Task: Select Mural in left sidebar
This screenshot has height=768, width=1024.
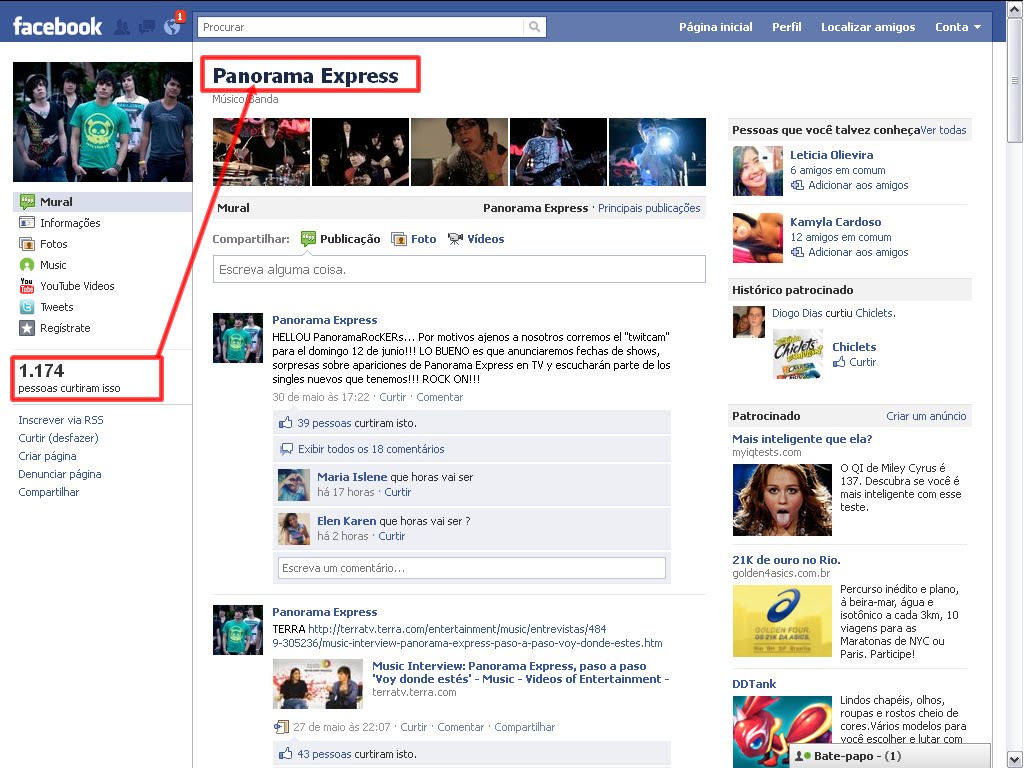Action: point(103,202)
